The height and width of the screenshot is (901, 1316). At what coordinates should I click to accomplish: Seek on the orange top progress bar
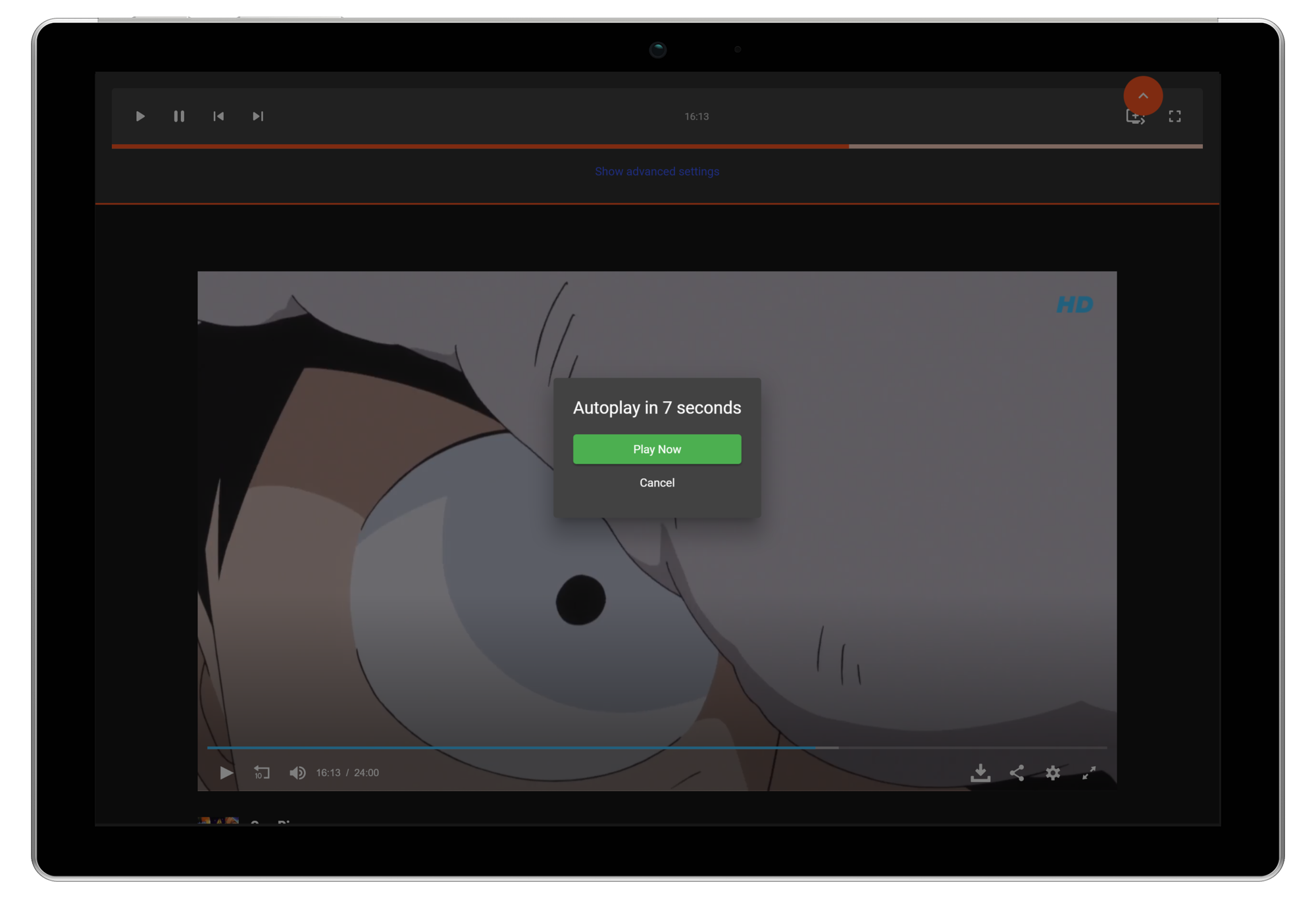(x=657, y=146)
